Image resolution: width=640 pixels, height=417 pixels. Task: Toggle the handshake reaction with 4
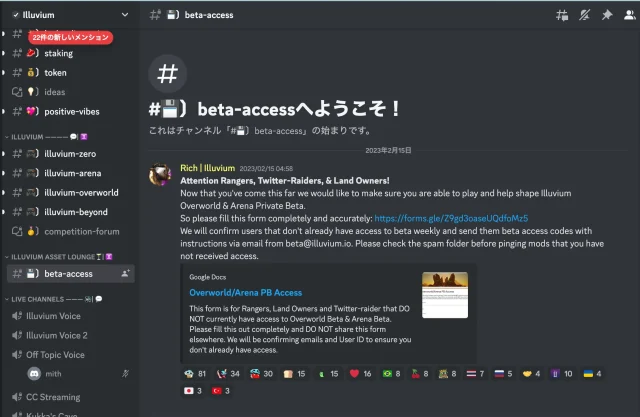pyautogui.click(x=531, y=374)
